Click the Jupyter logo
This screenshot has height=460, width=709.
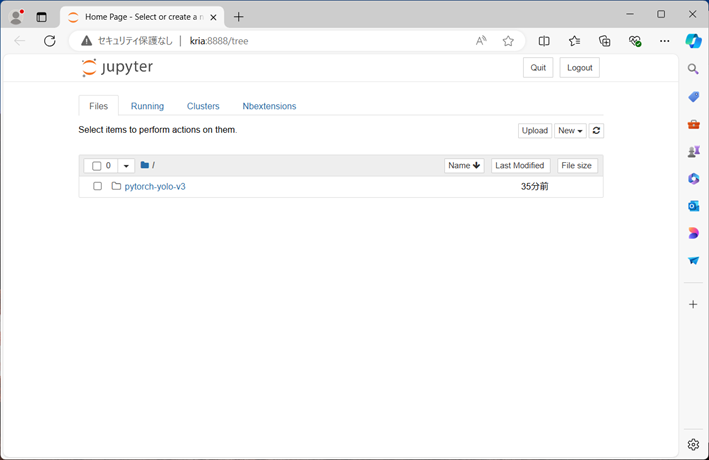coord(118,67)
